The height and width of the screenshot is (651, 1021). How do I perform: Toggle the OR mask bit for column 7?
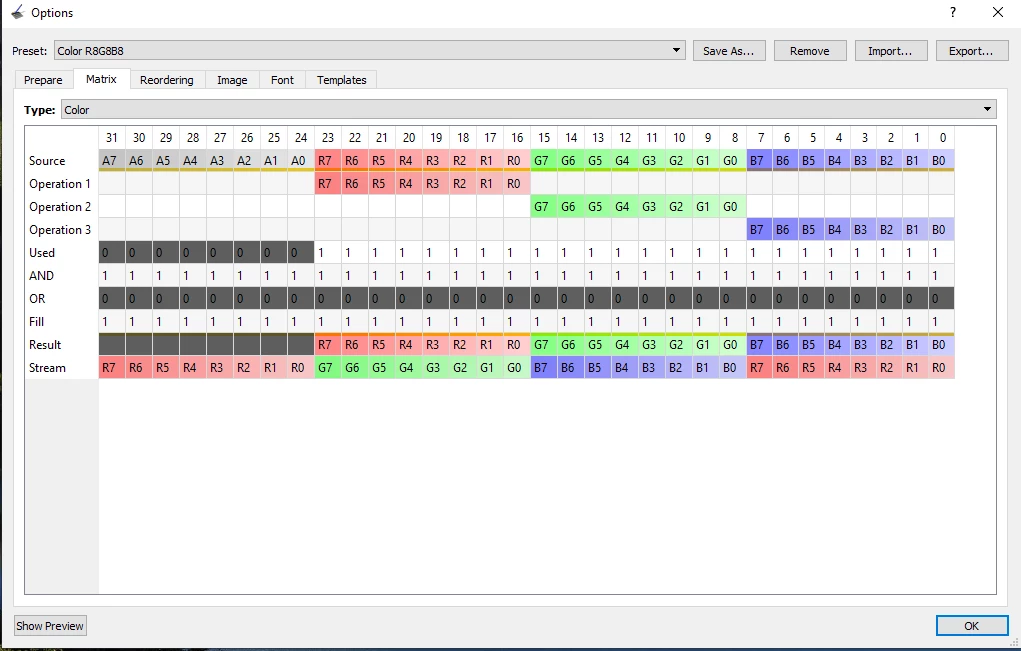pyautogui.click(x=760, y=298)
